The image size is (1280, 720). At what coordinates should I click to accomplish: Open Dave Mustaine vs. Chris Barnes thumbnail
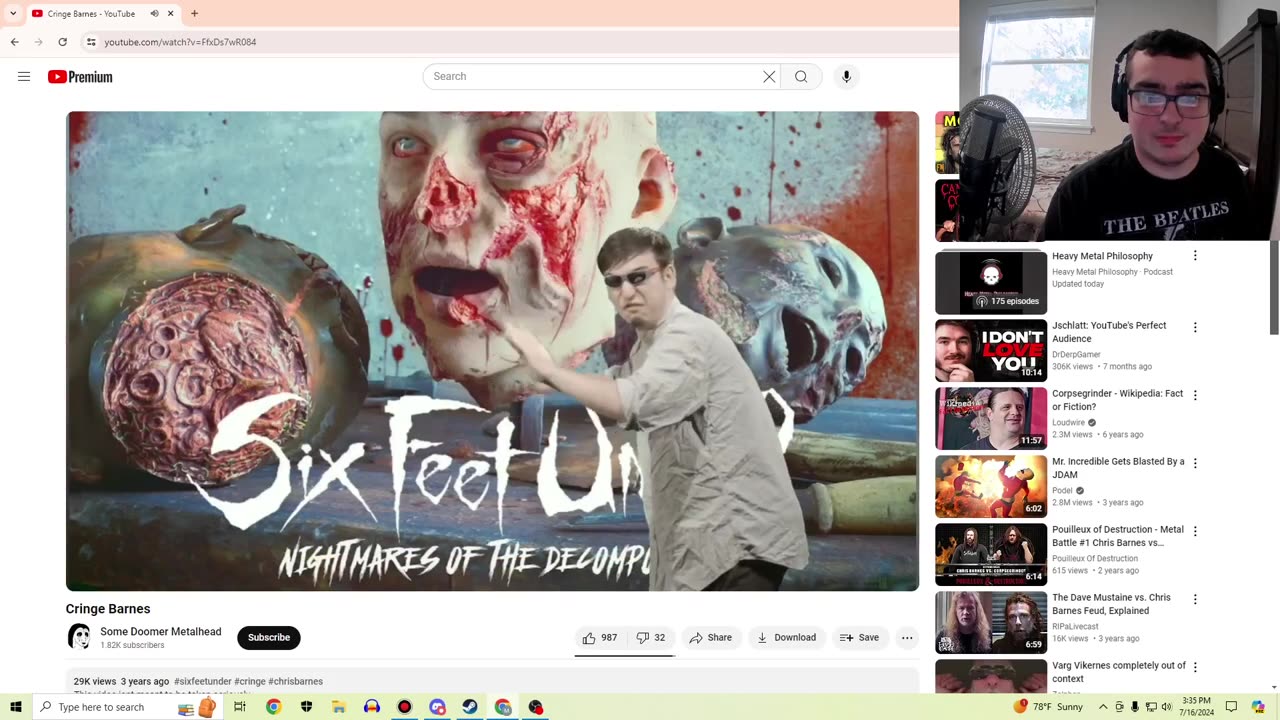click(991, 623)
